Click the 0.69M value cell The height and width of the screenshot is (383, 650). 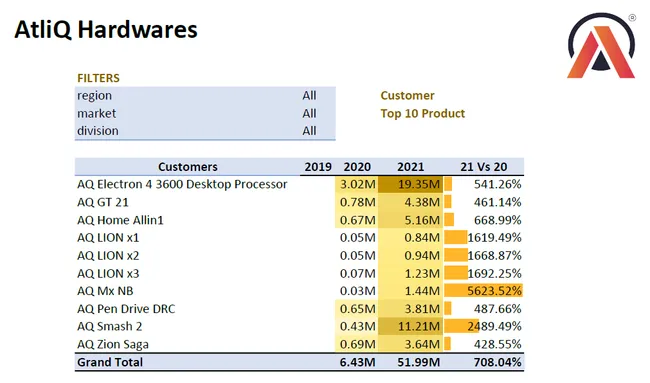click(x=357, y=344)
